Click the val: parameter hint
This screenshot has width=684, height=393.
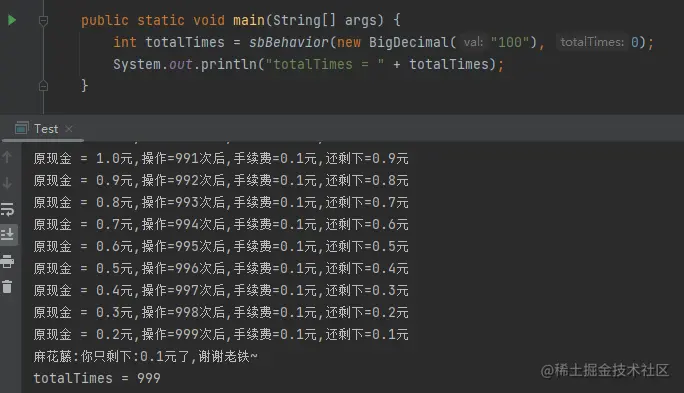click(473, 42)
